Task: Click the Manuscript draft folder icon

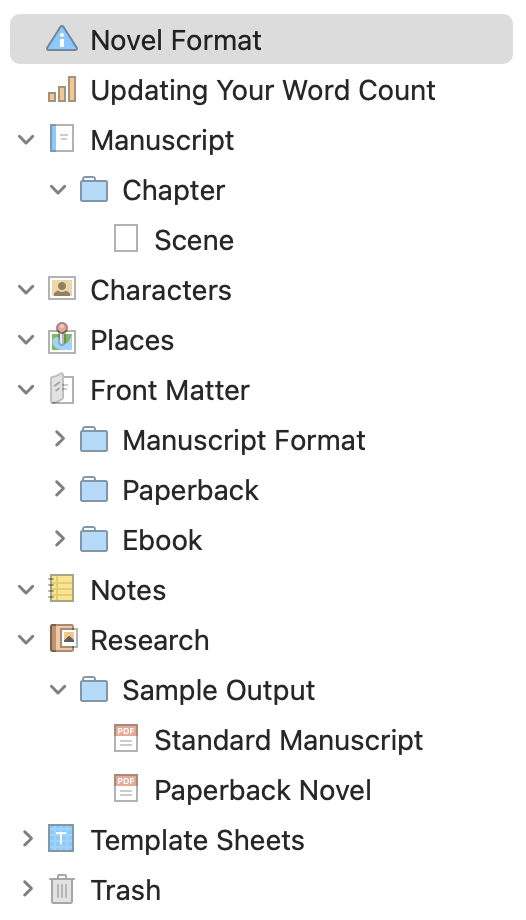Action: pos(62,139)
